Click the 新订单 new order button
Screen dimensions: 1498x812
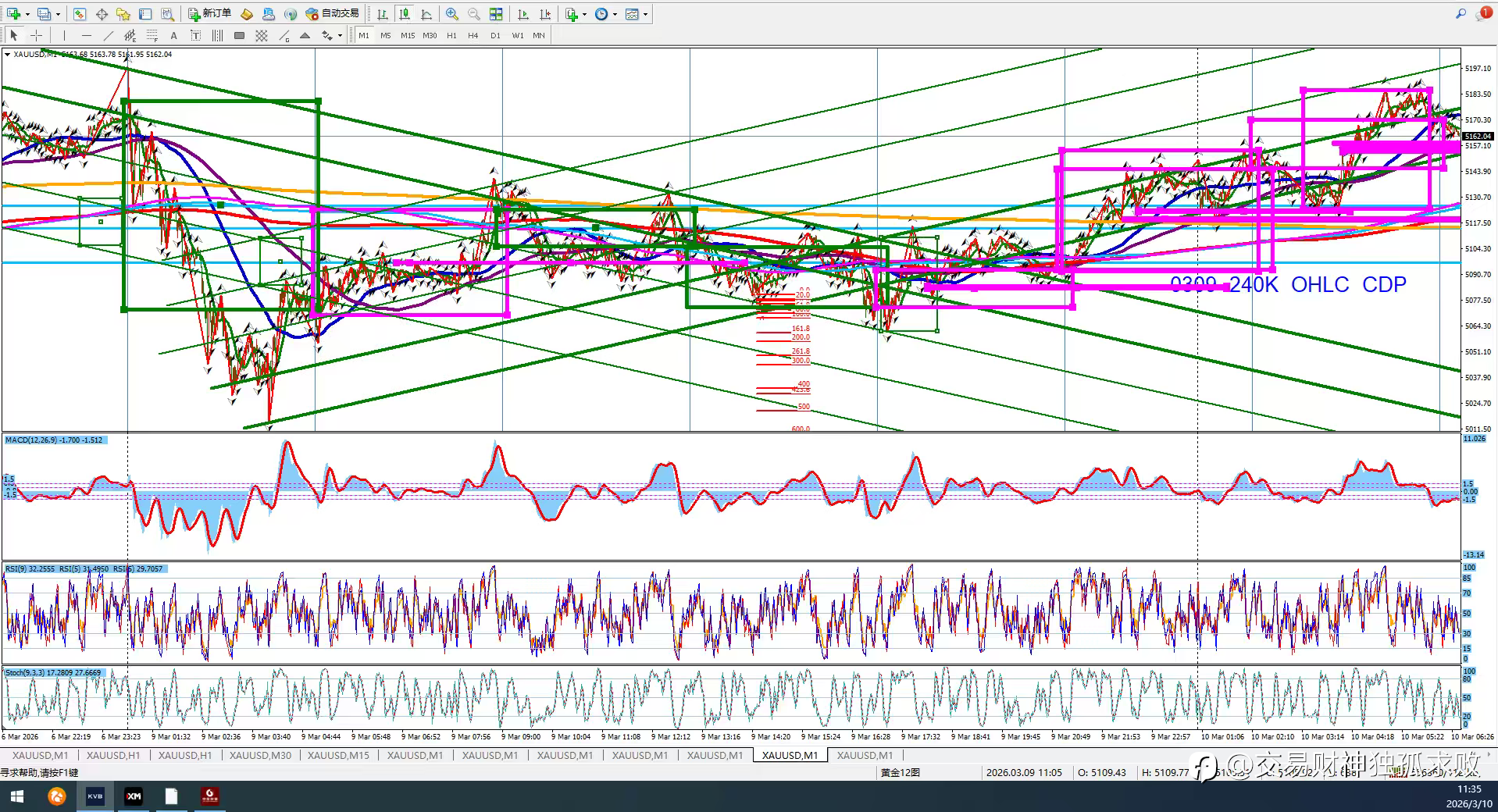click(209, 14)
